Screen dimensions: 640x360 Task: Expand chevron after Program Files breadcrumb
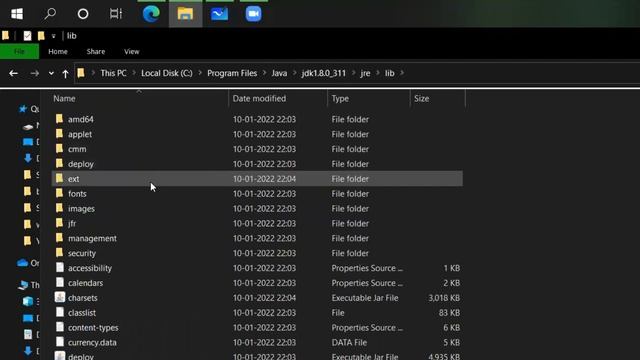tap(264, 73)
